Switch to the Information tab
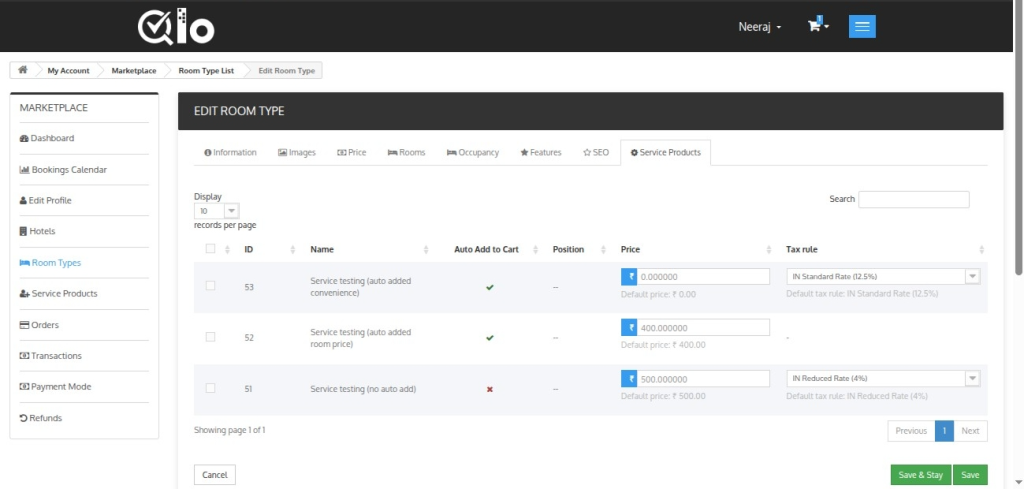The height and width of the screenshot is (489, 1024). (230, 152)
